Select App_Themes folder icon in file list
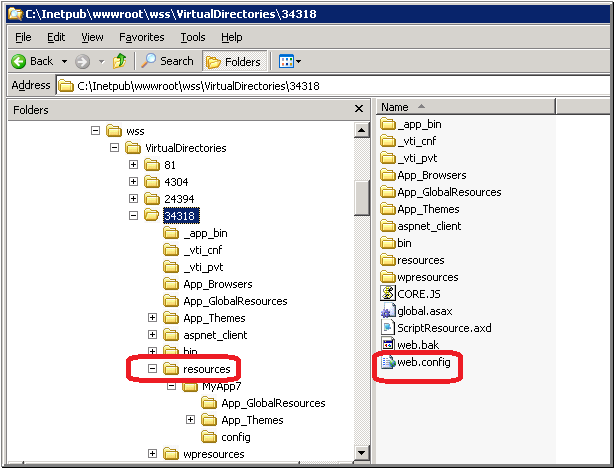This screenshot has width=614, height=468. (x=388, y=209)
